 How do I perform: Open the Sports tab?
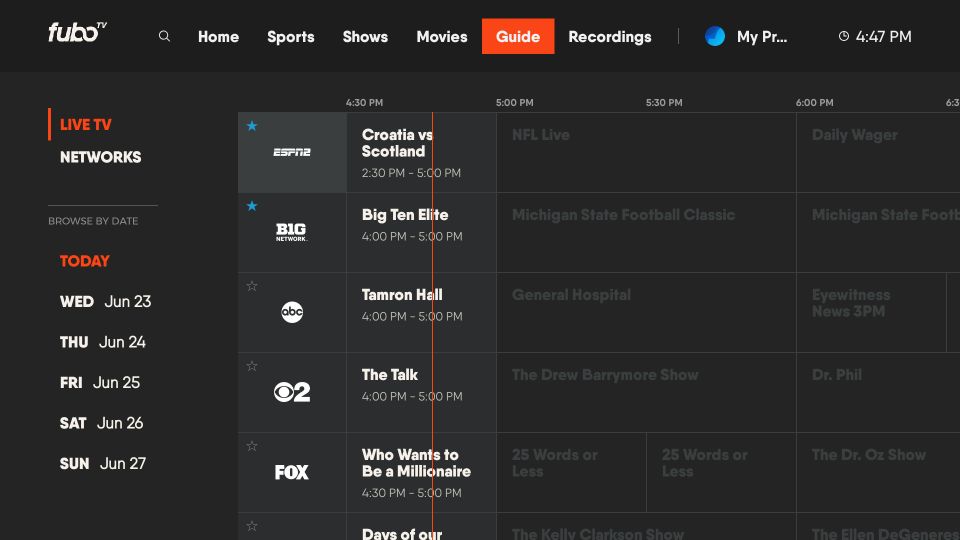click(x=291, y=37)
